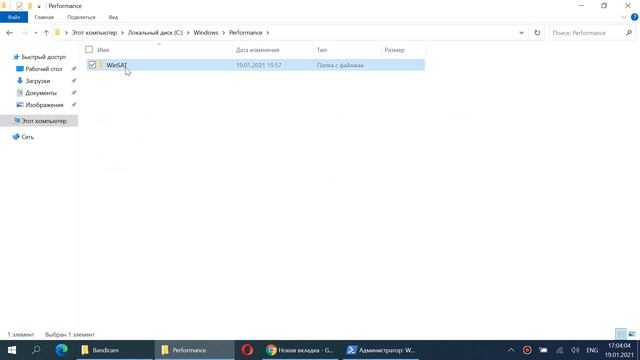Viewport: 640px width, 360px height.
Task: Click the pin icon beside Загрузки
Action: point(74,81)
